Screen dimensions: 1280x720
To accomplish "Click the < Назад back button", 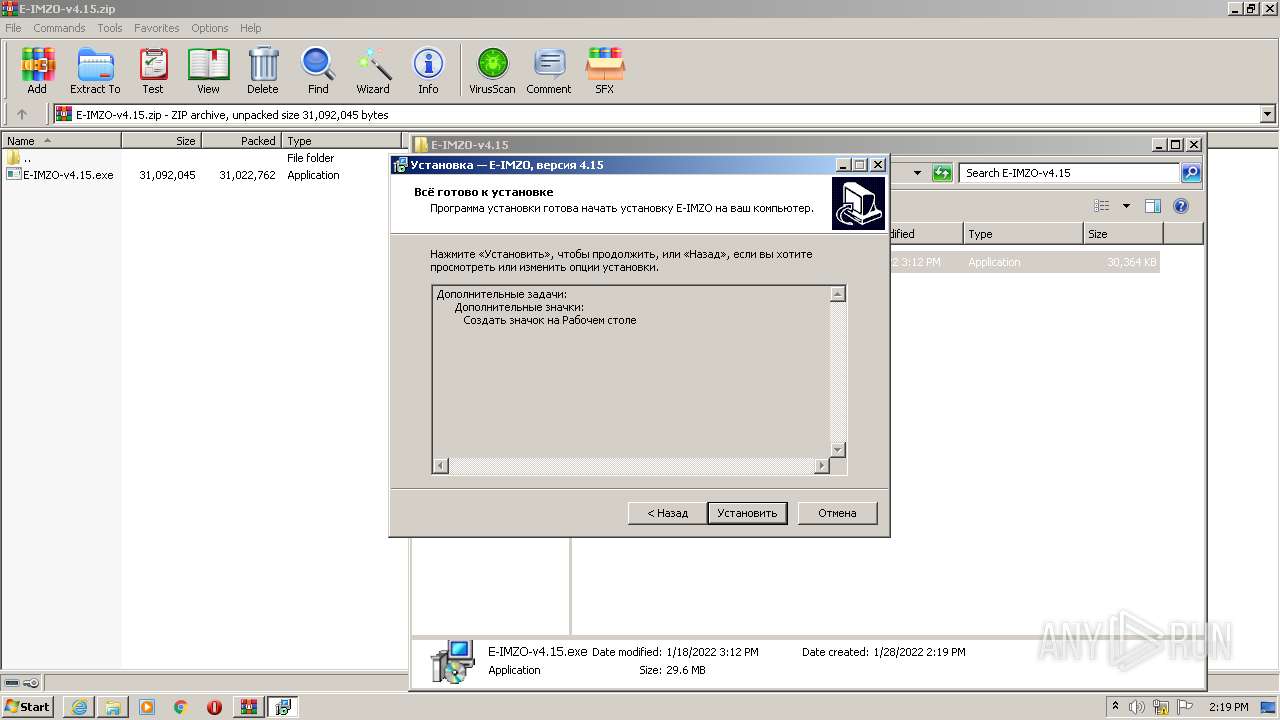I will pyautogui.click(x=668, y=513).
